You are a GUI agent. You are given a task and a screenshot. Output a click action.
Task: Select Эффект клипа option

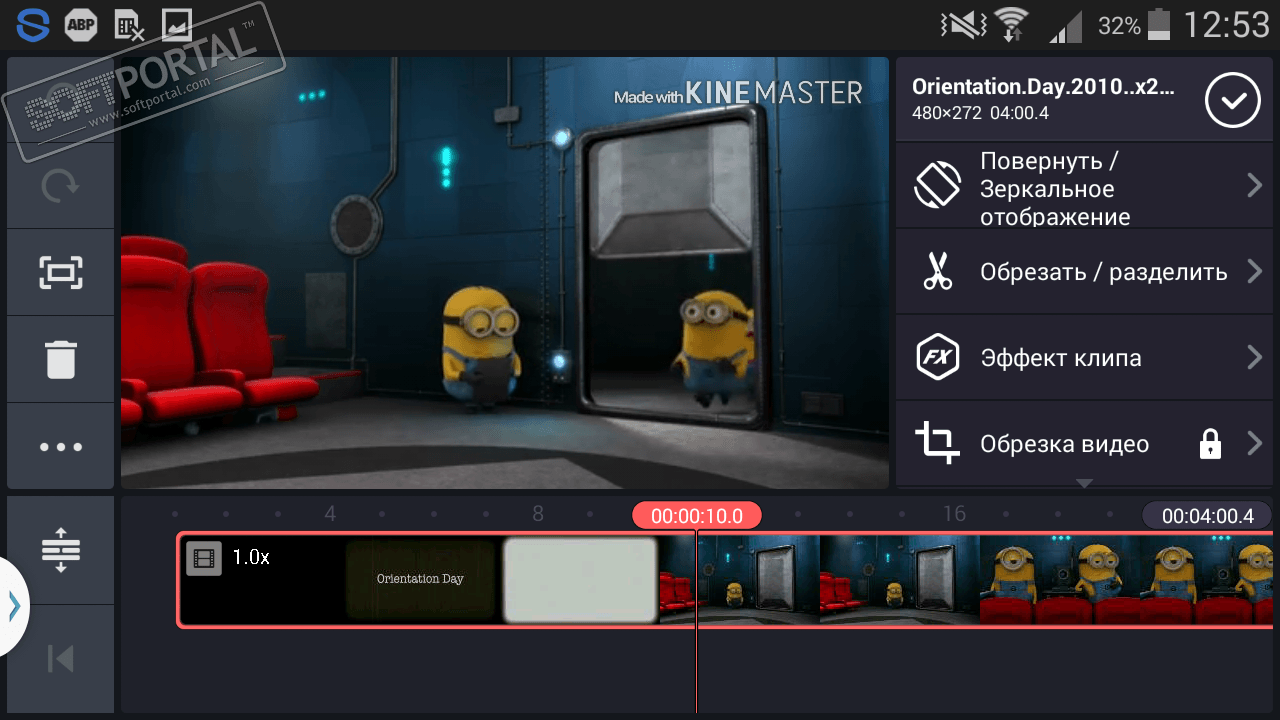click(x=1084, y=357)
